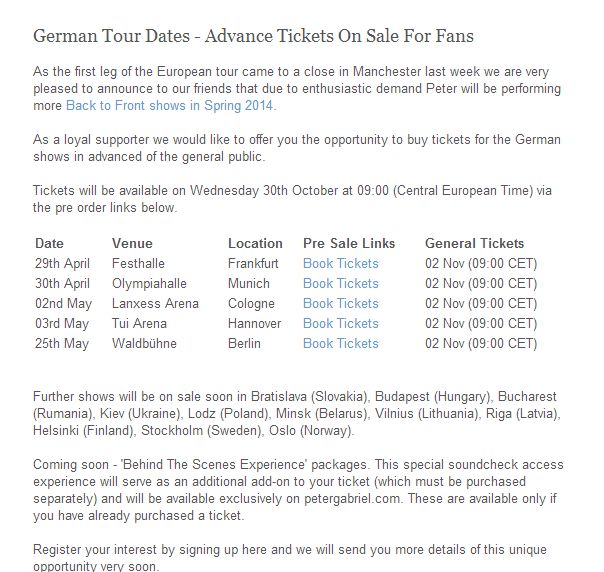Click the Date column header
The image size is (604, 572).
point(49,243)
